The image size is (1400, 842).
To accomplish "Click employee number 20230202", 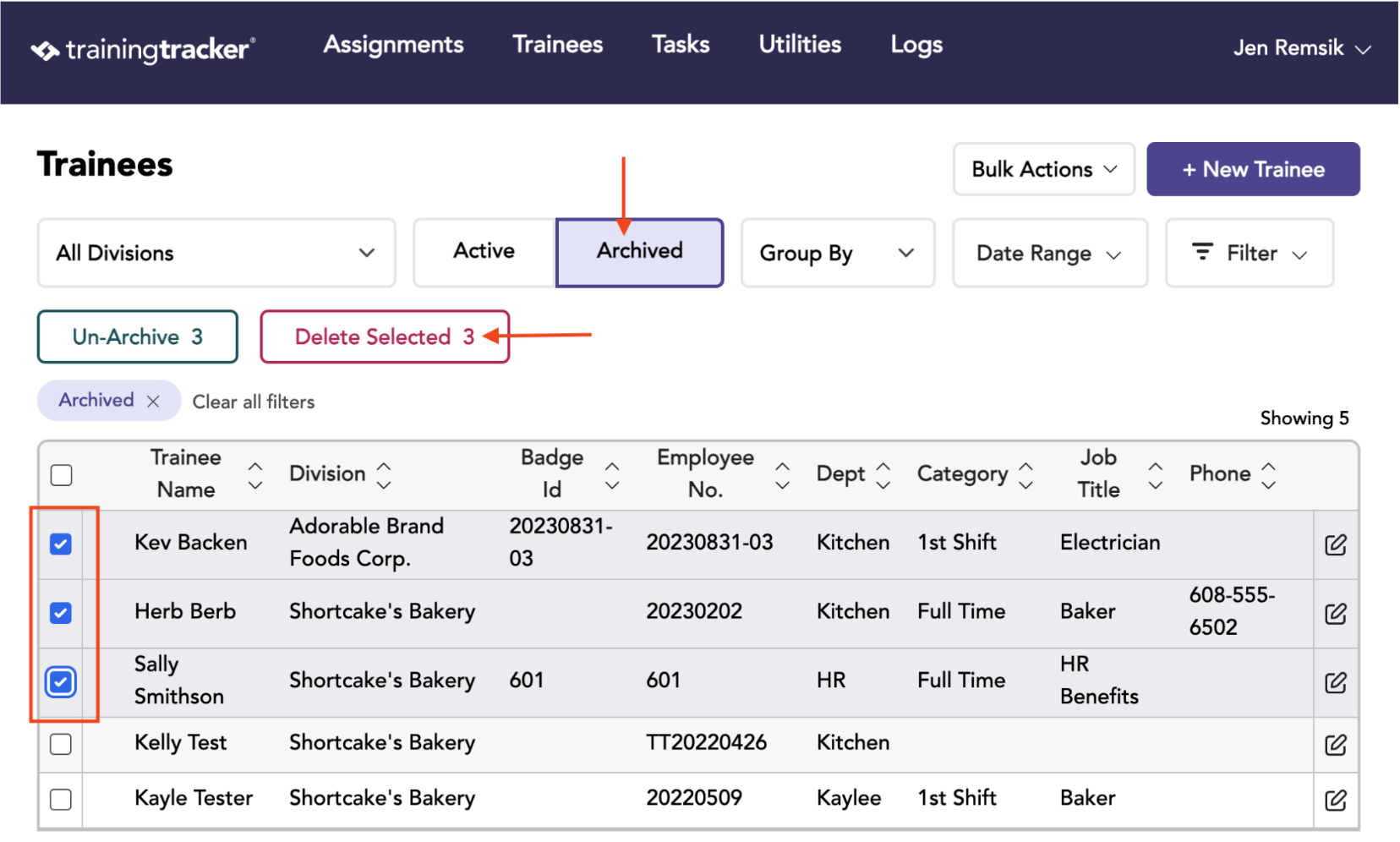I will tap(694, 611).
